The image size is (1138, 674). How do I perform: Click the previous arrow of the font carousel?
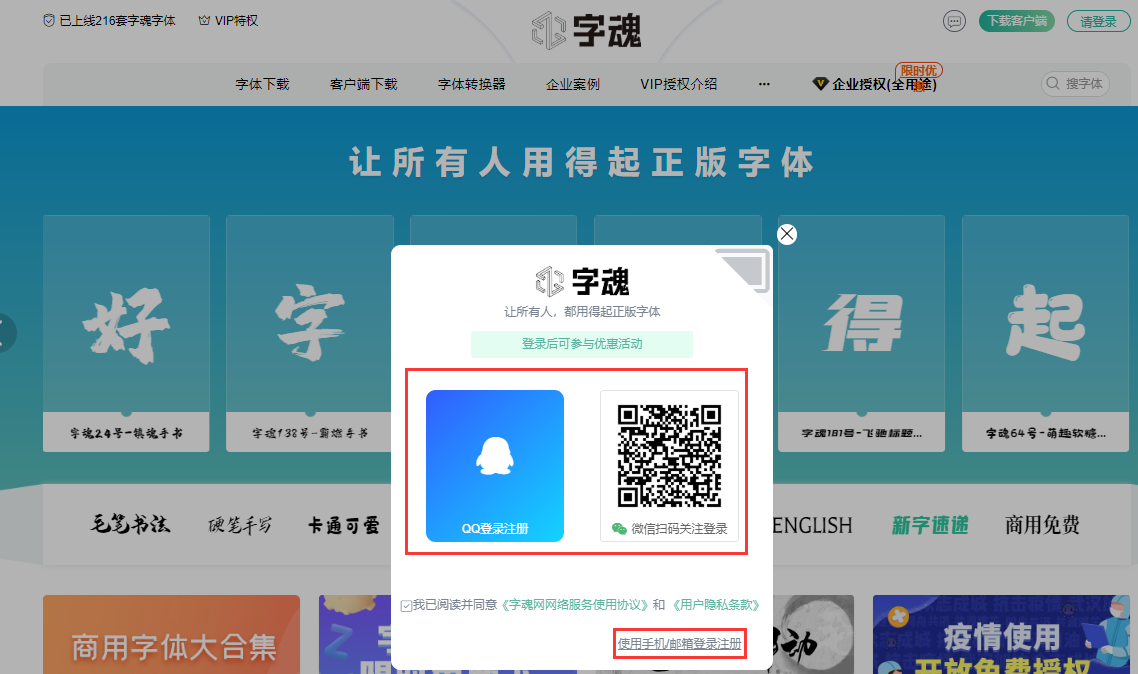[6, 333]
